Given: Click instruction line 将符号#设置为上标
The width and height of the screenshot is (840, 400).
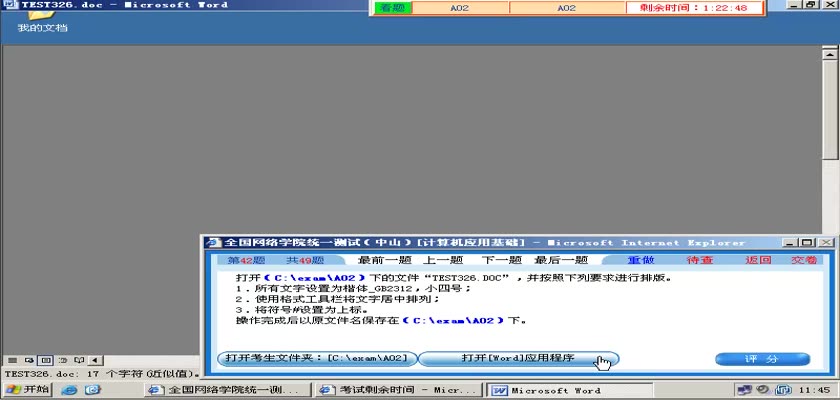Looking at the screenshot, I should point(302,310).
